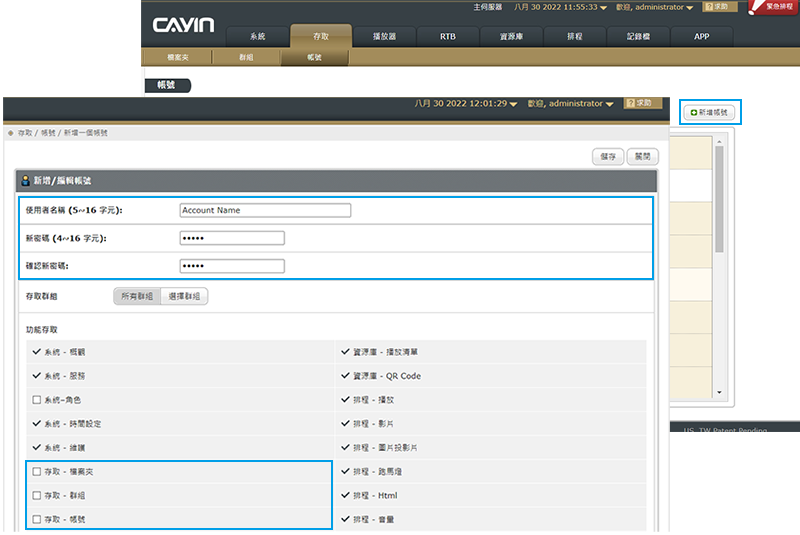
Task: Check the 系統-角色 checkbox
Action: [x=37, y=400]
